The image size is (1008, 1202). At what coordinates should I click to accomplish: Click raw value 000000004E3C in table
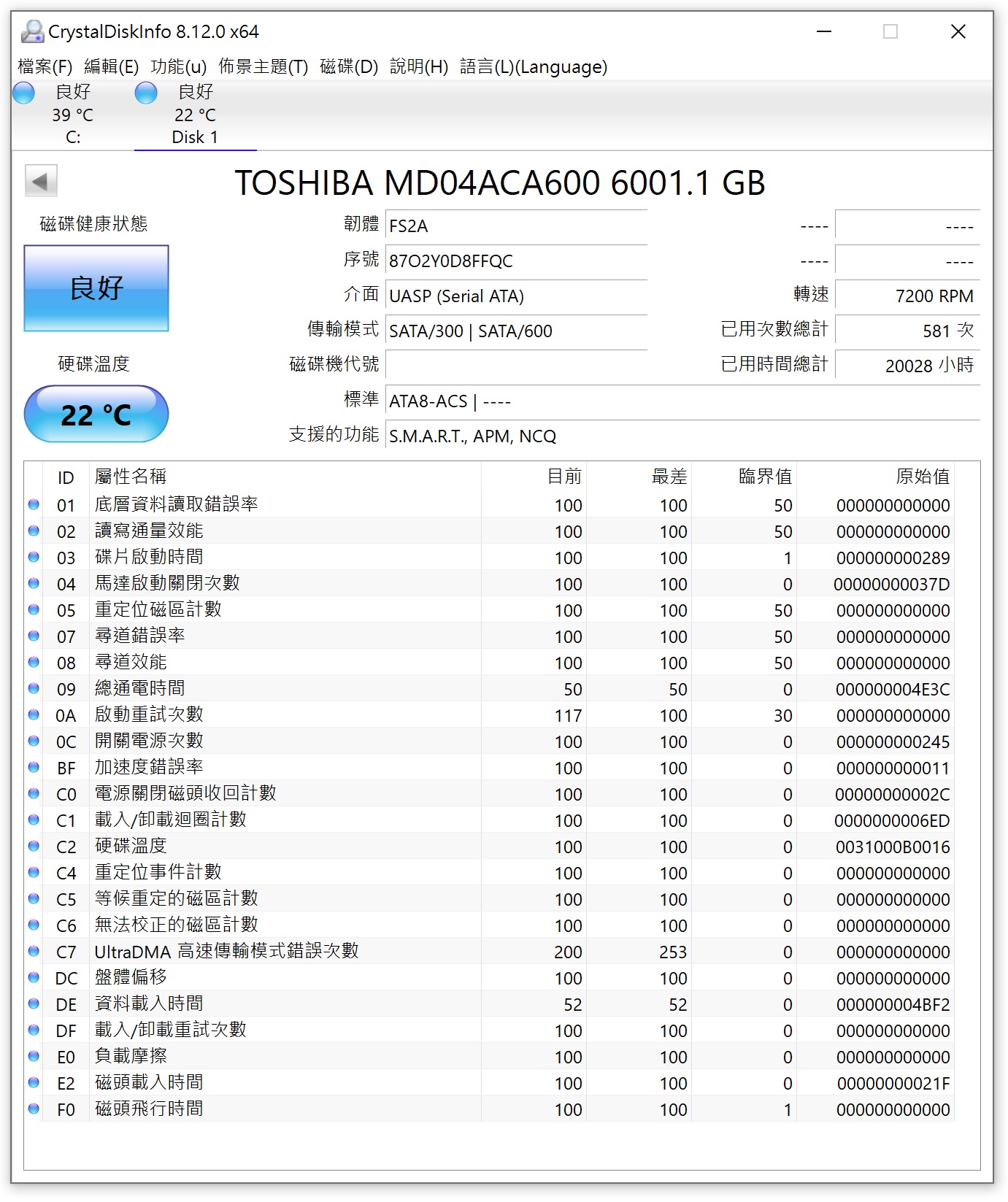[893, 689]
